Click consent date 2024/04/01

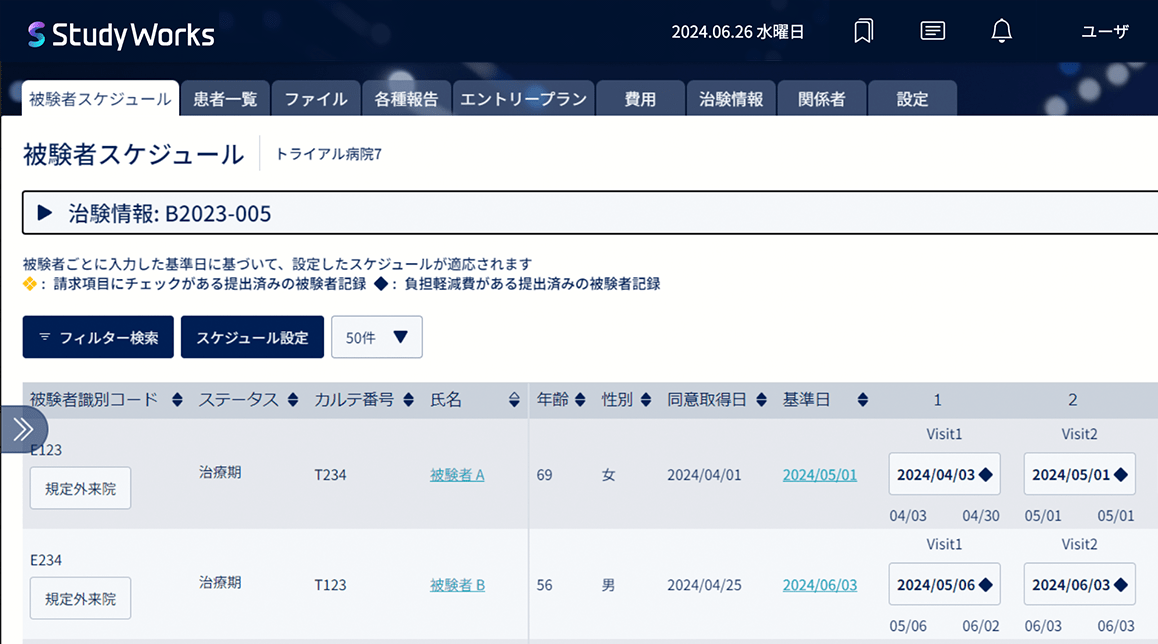point(704,475)
